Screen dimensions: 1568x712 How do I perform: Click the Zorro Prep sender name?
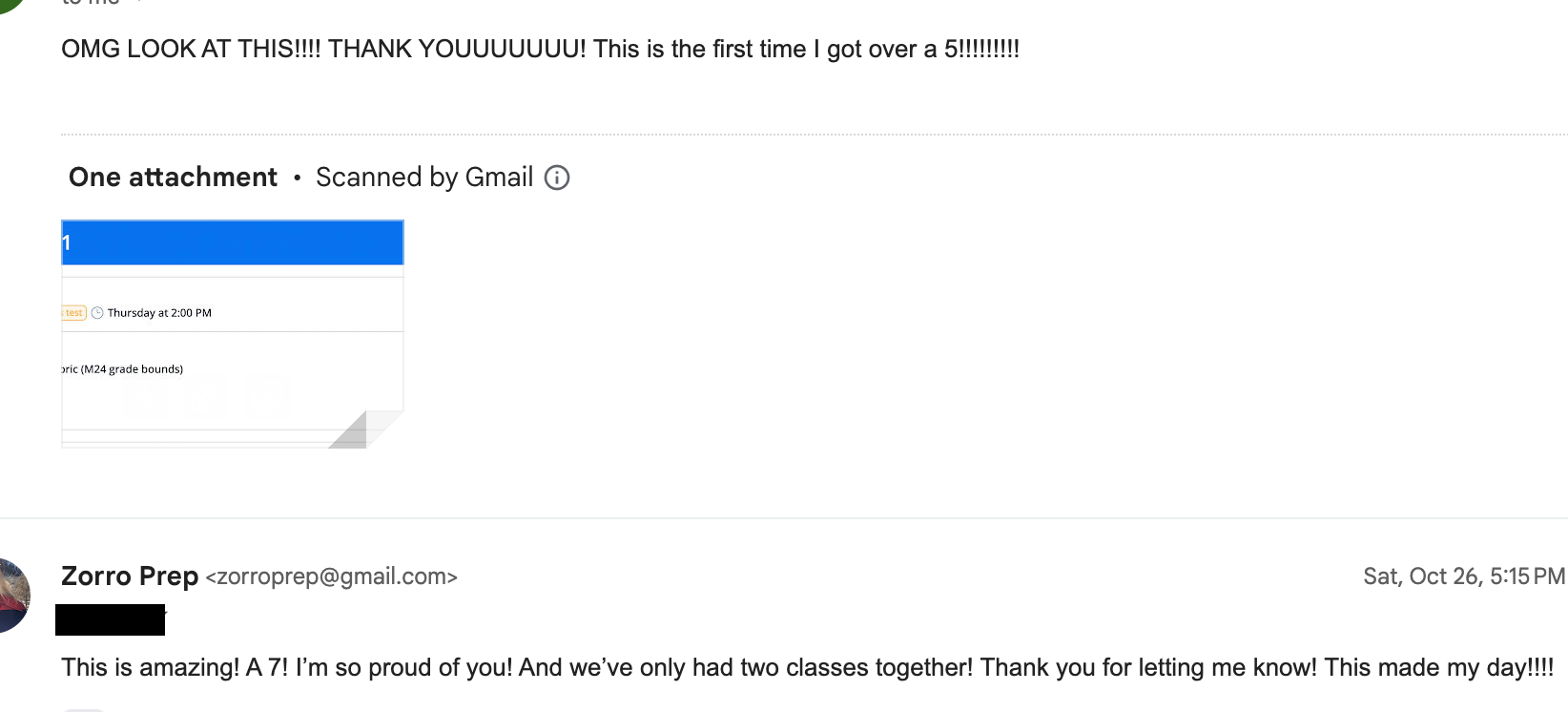130,576
